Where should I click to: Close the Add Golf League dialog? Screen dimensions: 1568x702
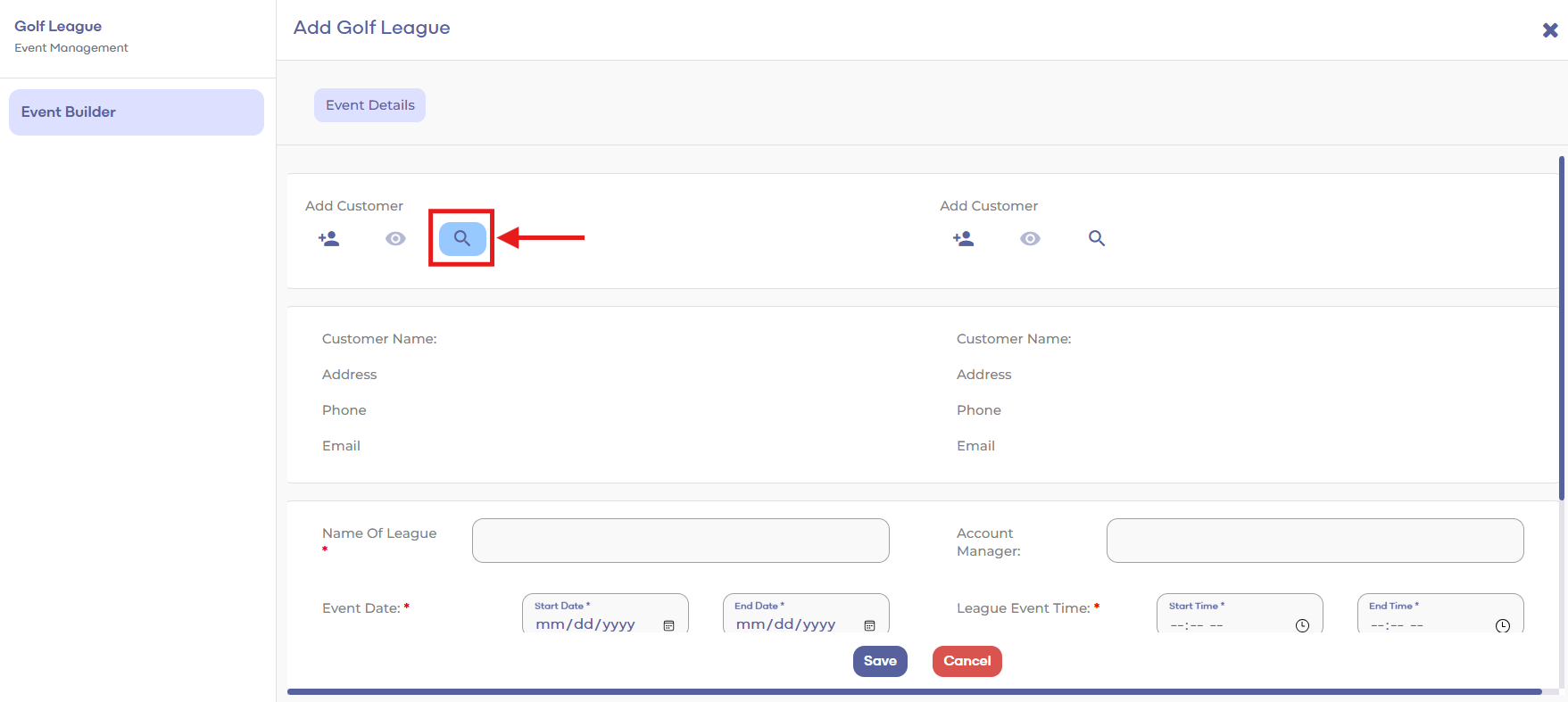(x=1550, y=30)
